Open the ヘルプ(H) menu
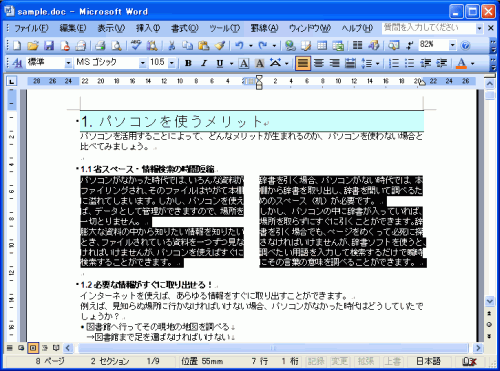Viewport: 500px width, 371px height. coord(357,28)
